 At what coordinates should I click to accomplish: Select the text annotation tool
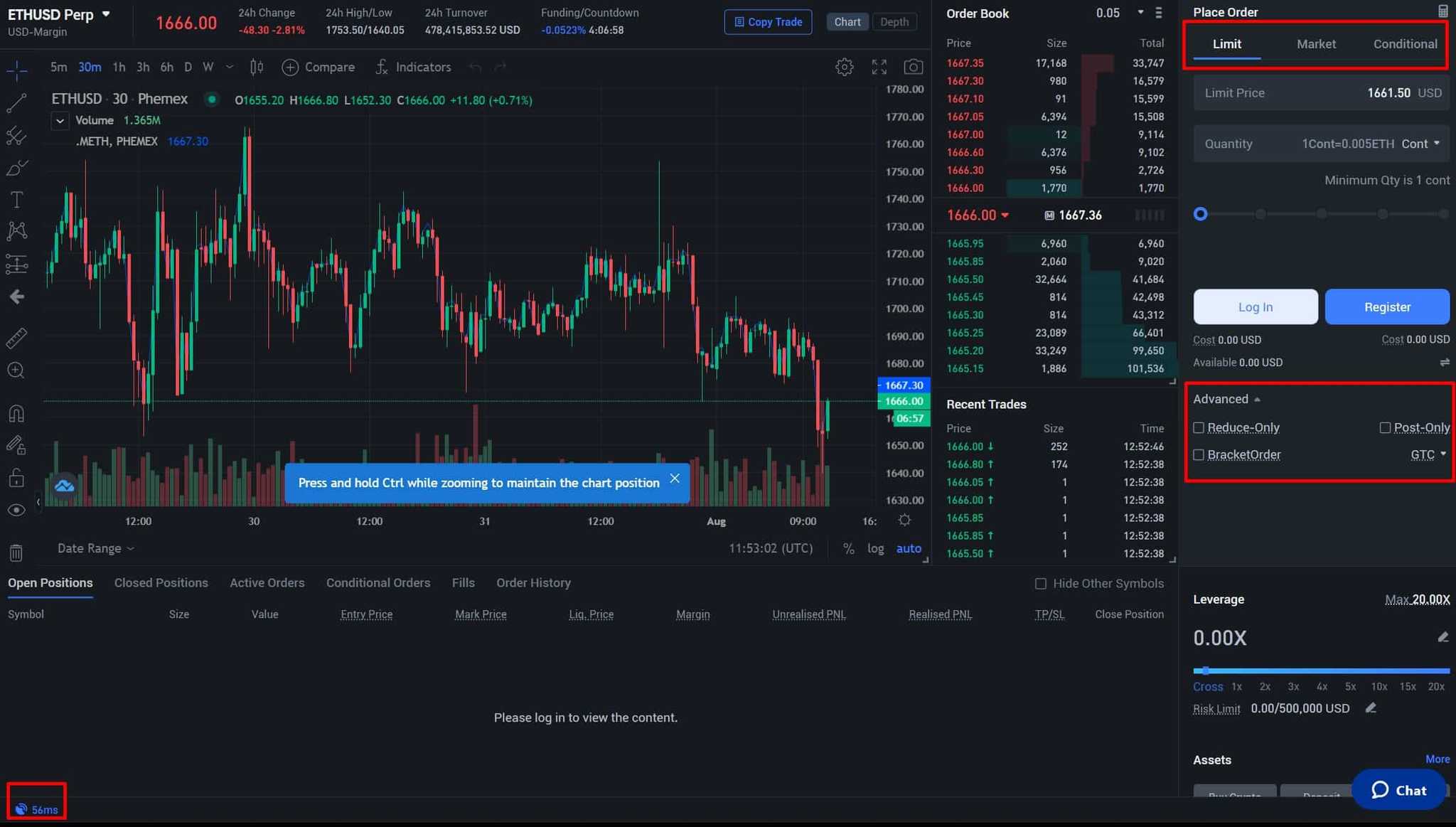[16, 200]
